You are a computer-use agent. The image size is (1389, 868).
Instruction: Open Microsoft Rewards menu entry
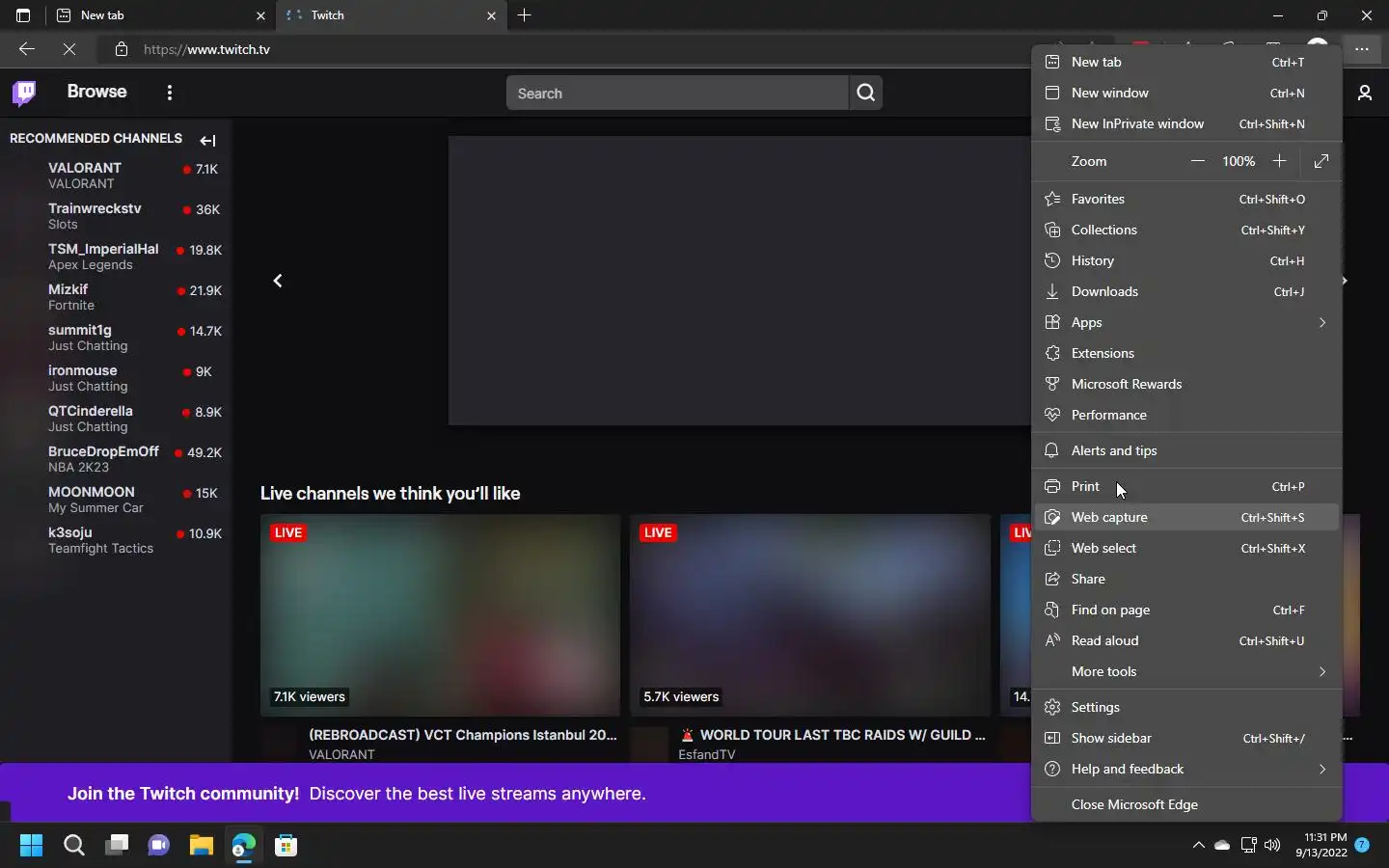[1186, 384]
